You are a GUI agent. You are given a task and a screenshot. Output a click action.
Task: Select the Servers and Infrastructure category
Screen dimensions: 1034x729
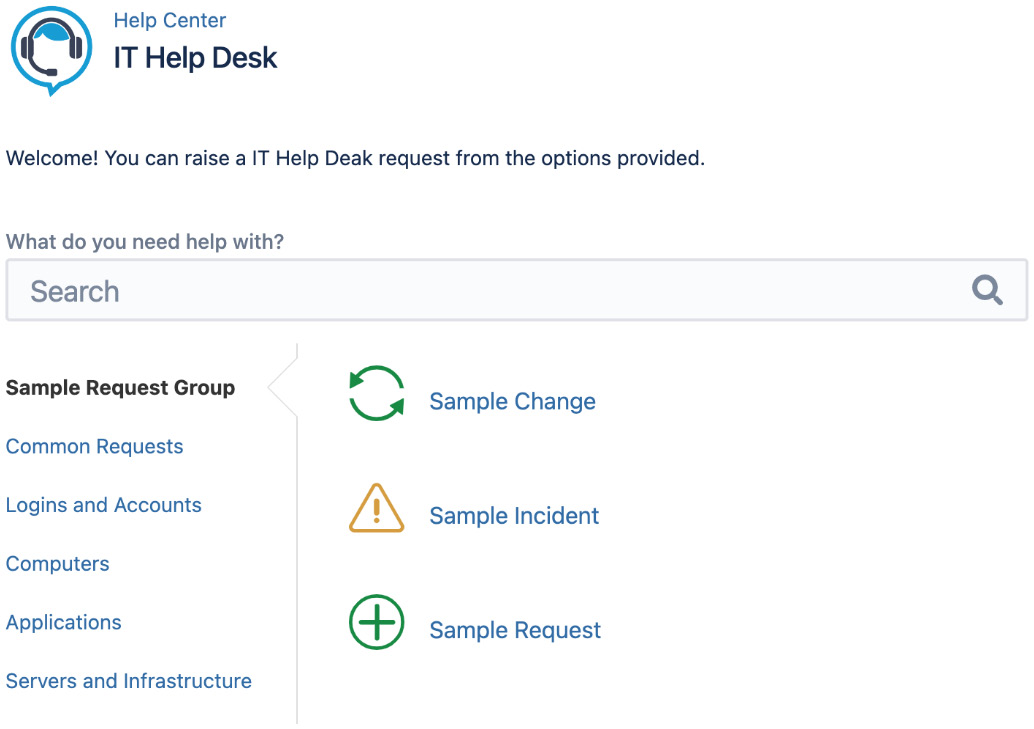129,681
